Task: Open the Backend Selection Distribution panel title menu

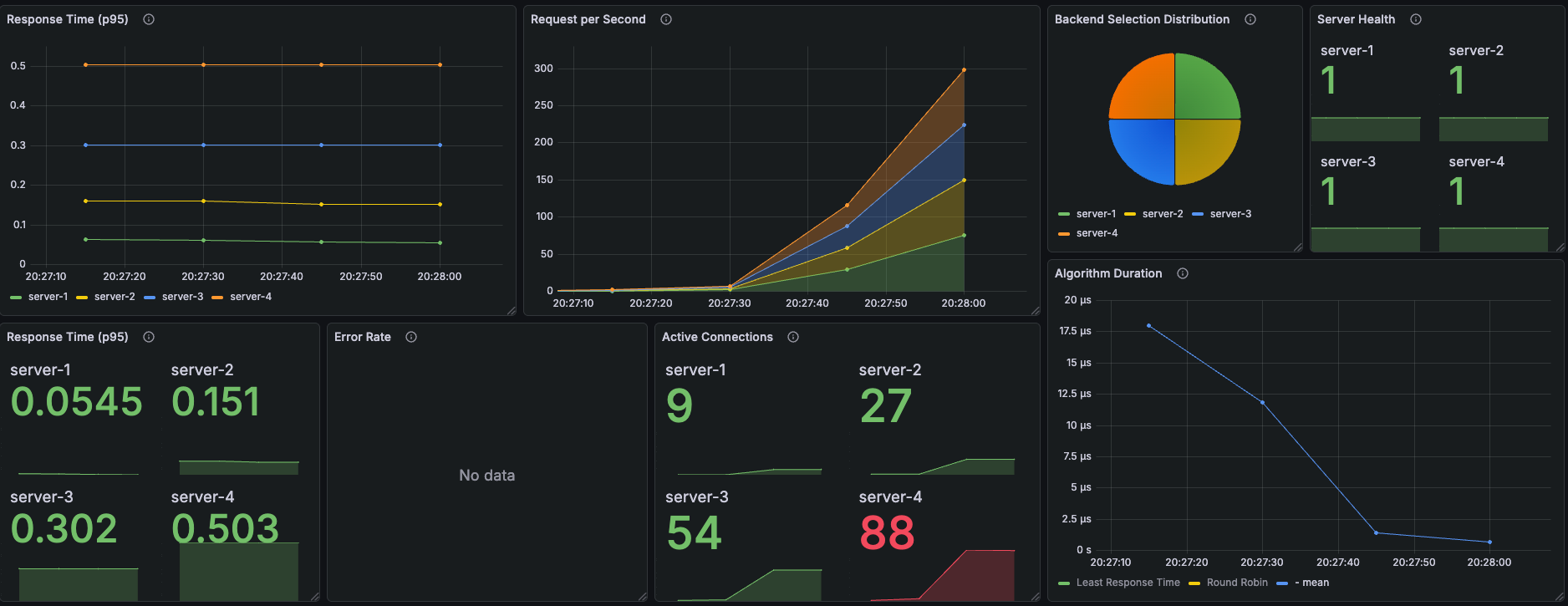Action: tap(1142, 19)
